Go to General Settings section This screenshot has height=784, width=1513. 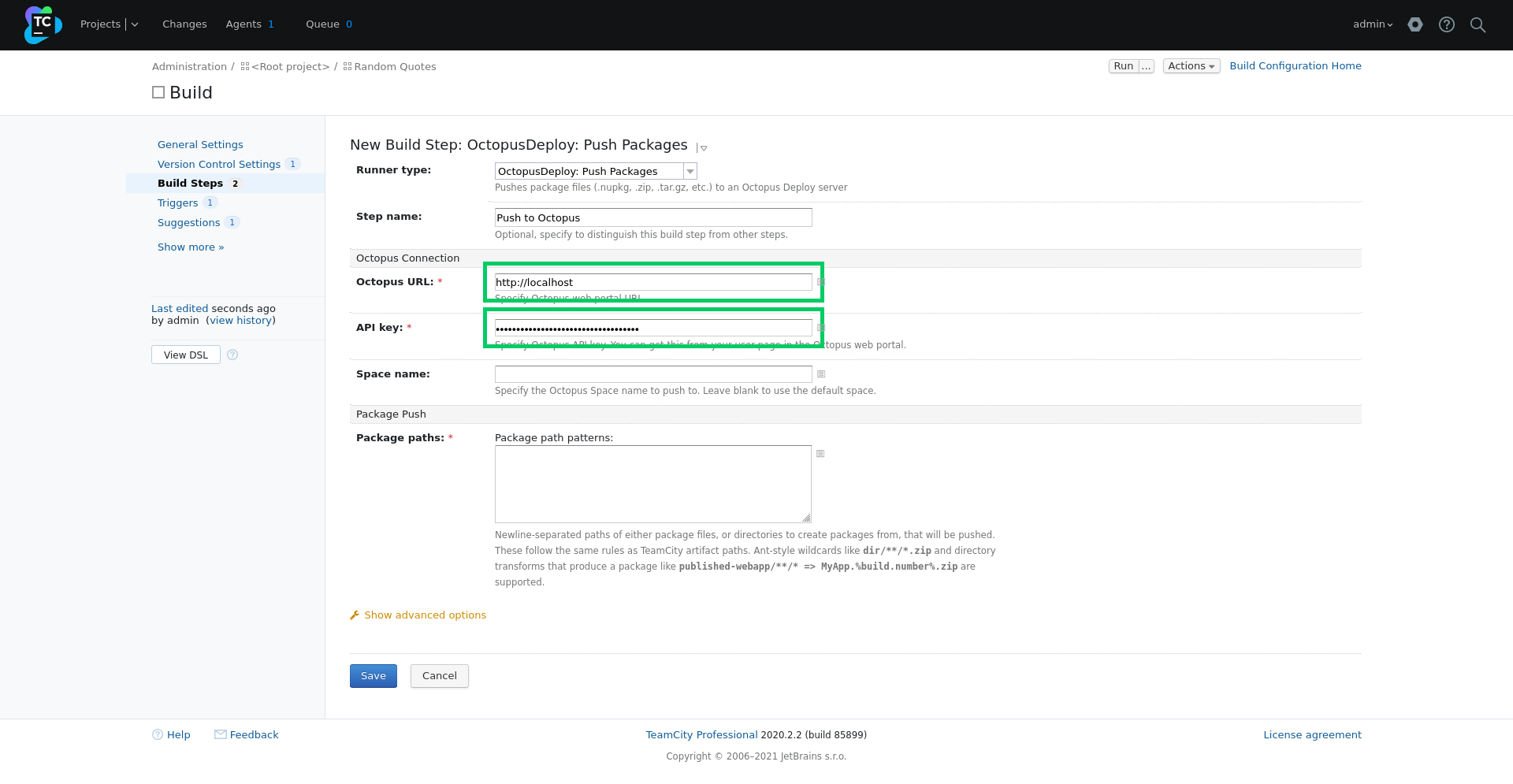[x=200, y=145]
